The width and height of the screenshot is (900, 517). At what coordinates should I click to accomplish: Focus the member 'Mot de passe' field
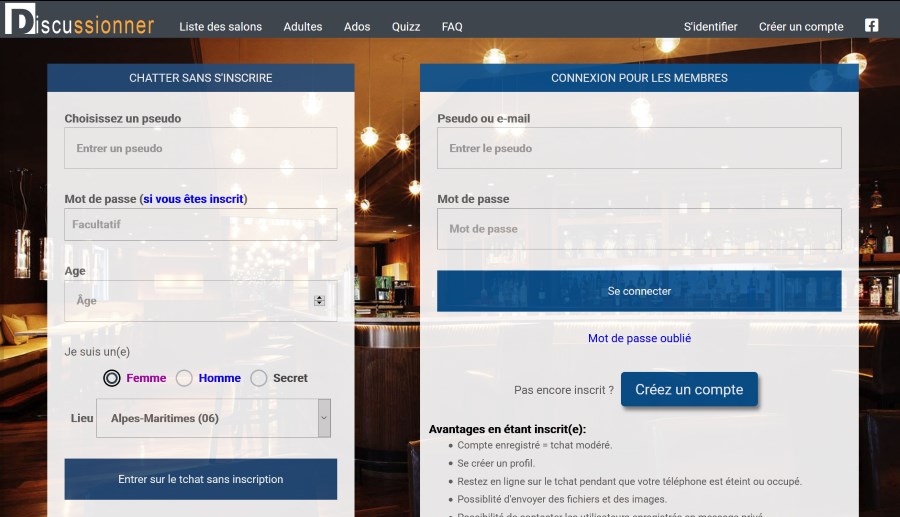(x=639, y=229)
